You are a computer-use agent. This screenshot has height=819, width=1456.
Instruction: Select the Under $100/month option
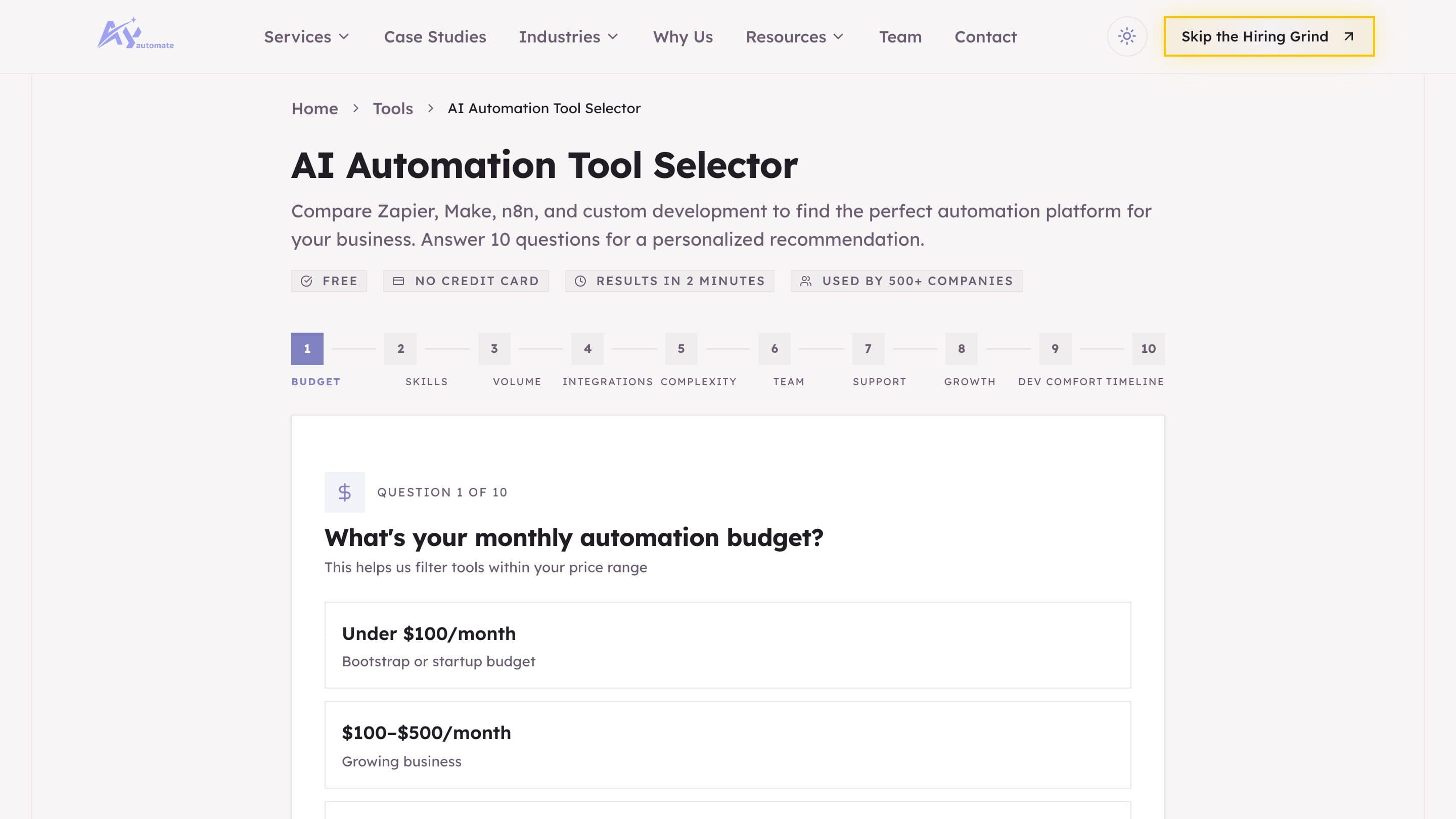pyautogui.click(x=727, y=645)
